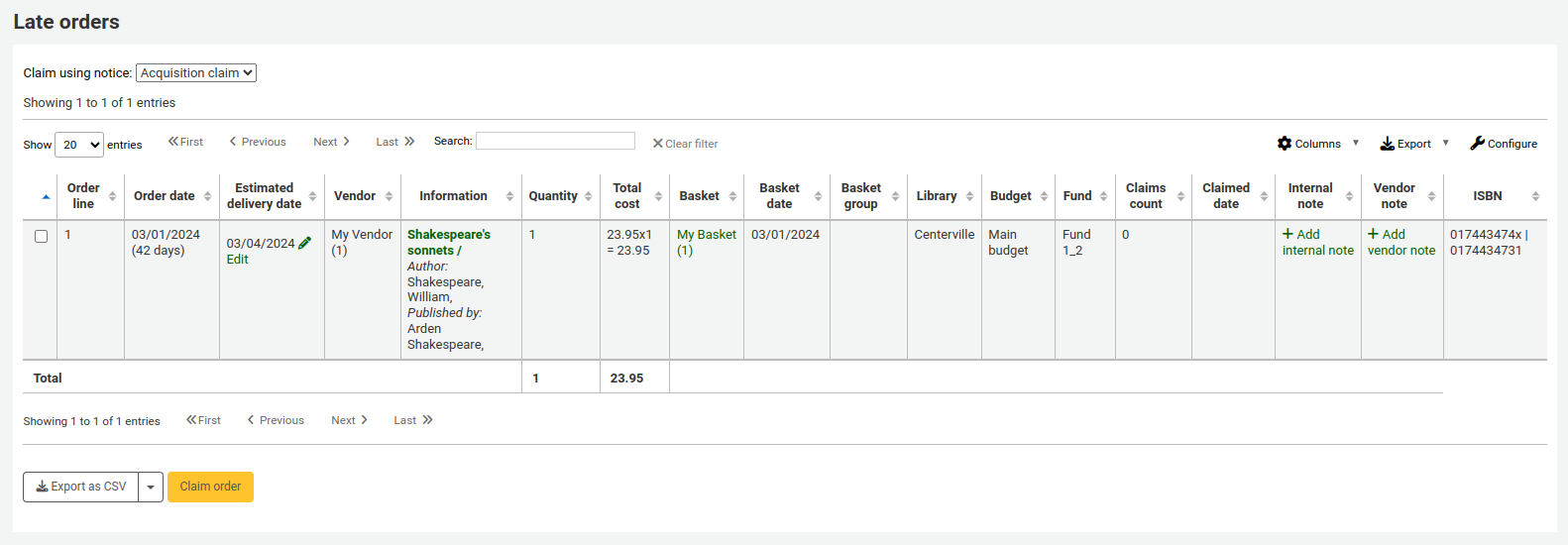
Task: Open the My Basket link
Action: [706, 235]
